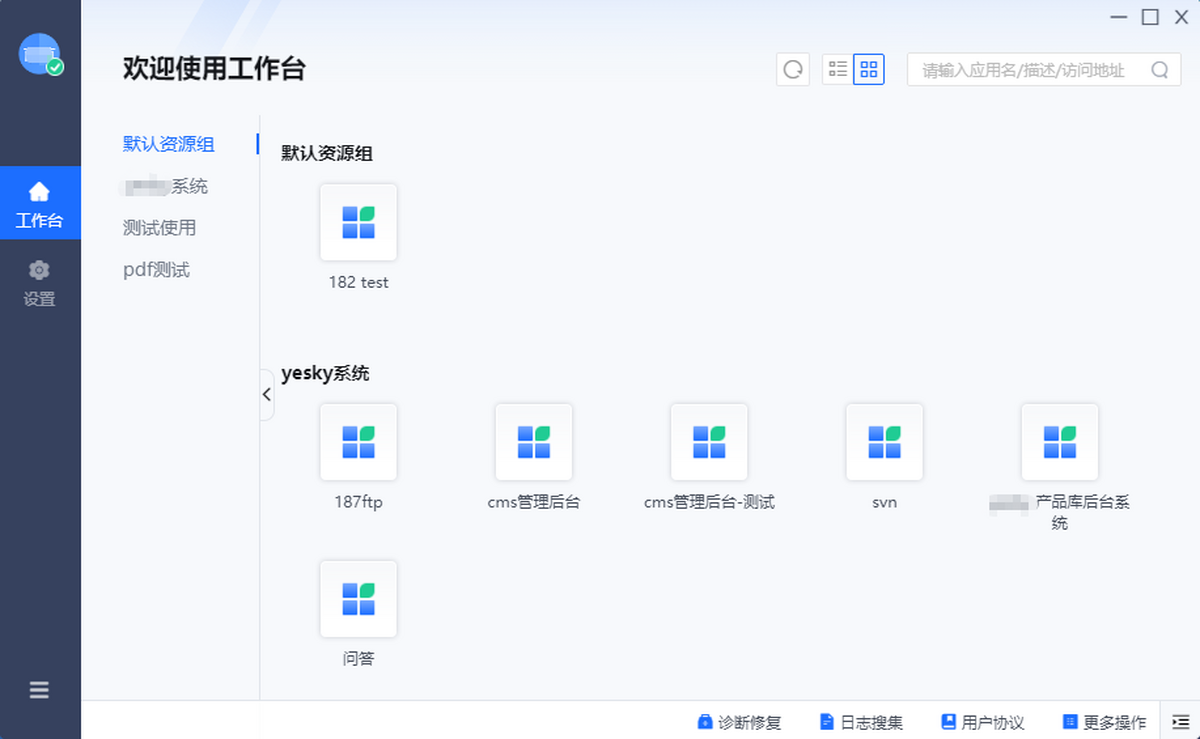Maximize the window
The height and width of the screenshot is (739, 1200).
click(1150, 17)
